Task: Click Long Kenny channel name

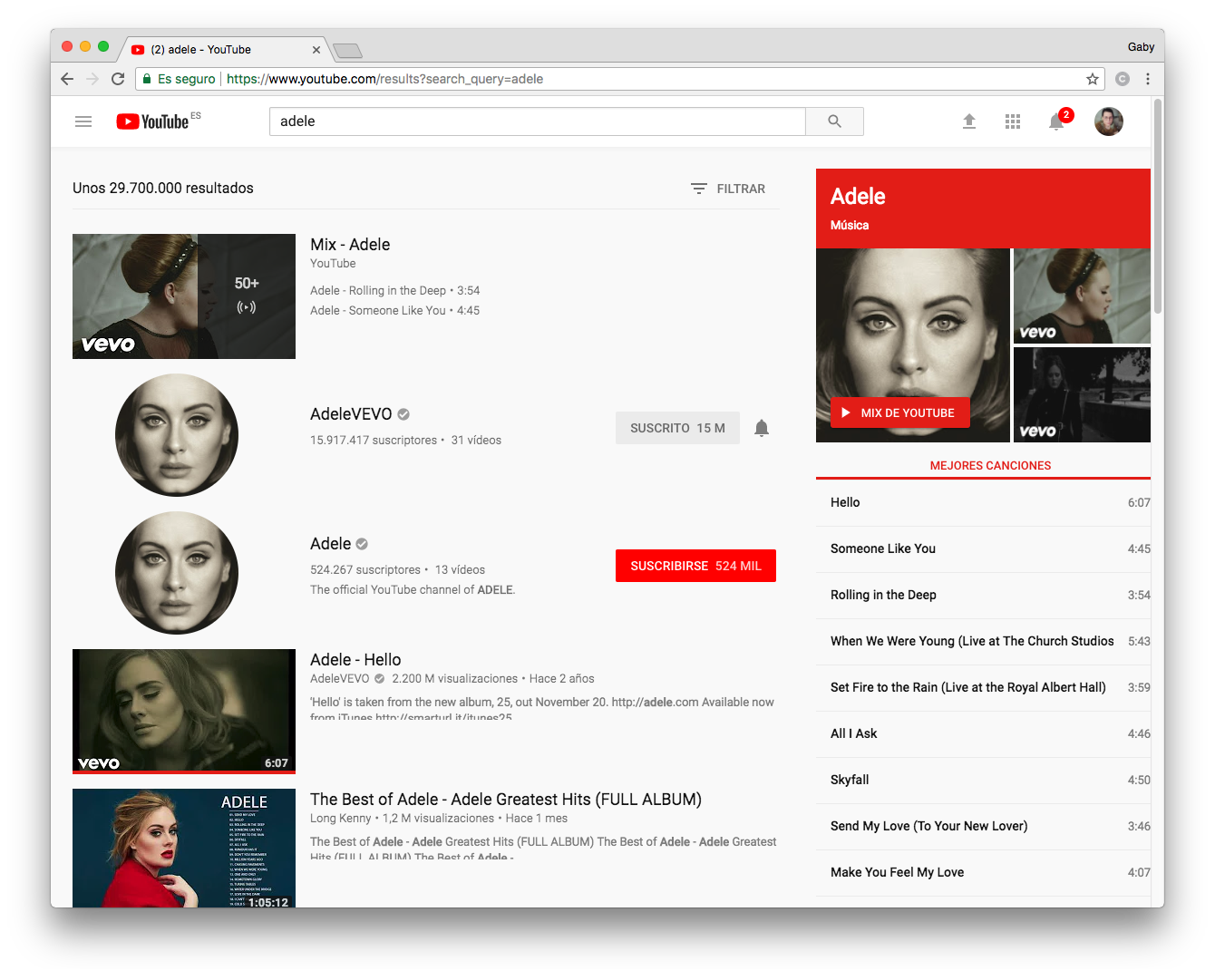Action: tap(341, 818)
